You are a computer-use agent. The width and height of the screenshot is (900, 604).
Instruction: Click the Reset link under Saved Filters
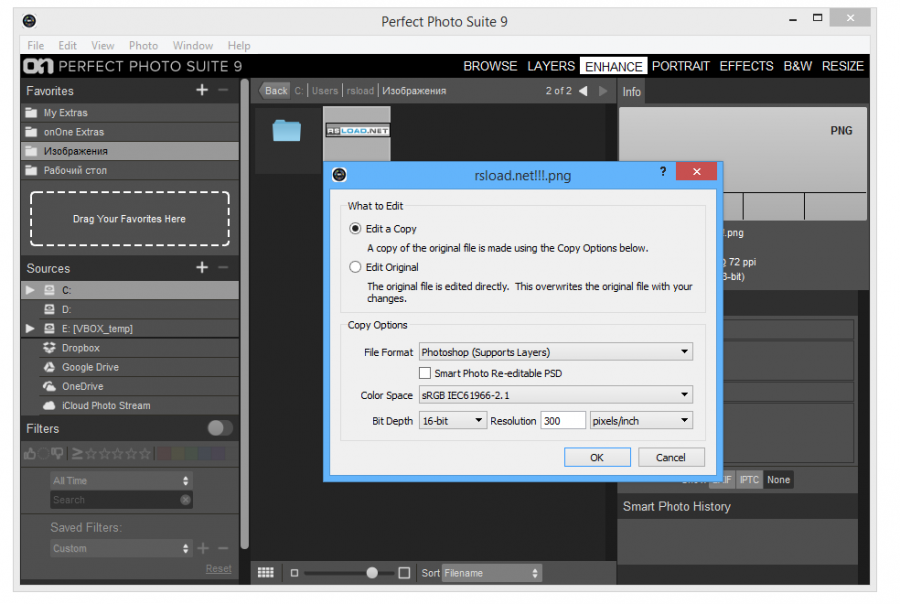[x=219, y=568]
